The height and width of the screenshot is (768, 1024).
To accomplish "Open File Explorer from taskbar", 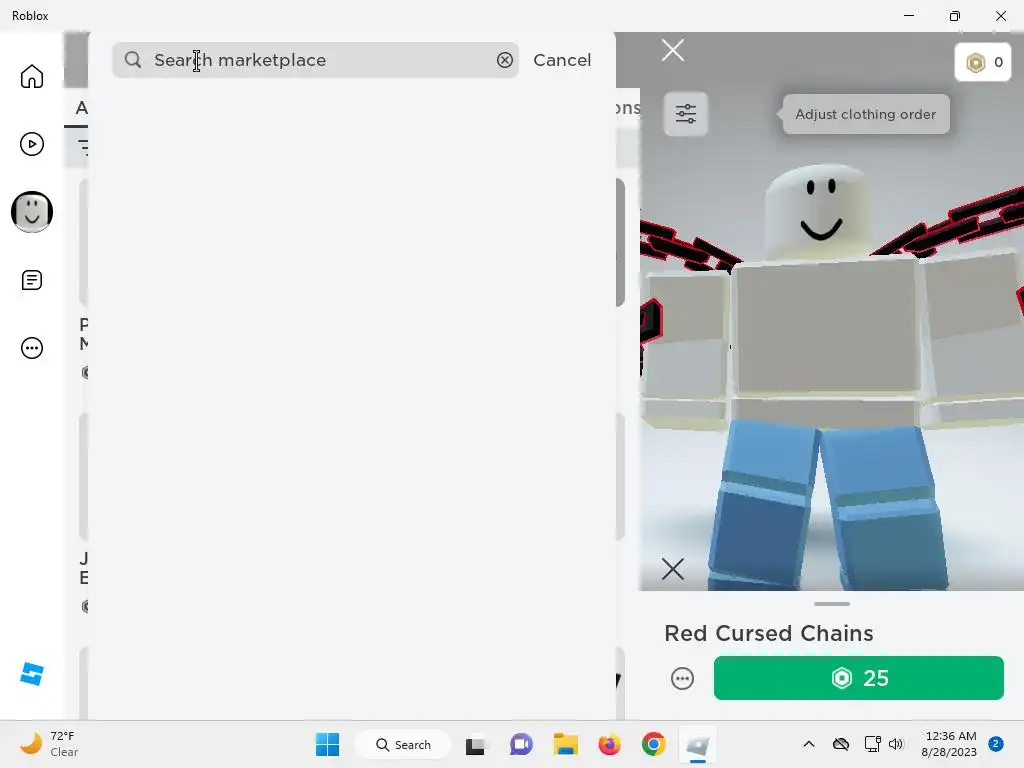I will pyautogui.click(x=566, y=744).
